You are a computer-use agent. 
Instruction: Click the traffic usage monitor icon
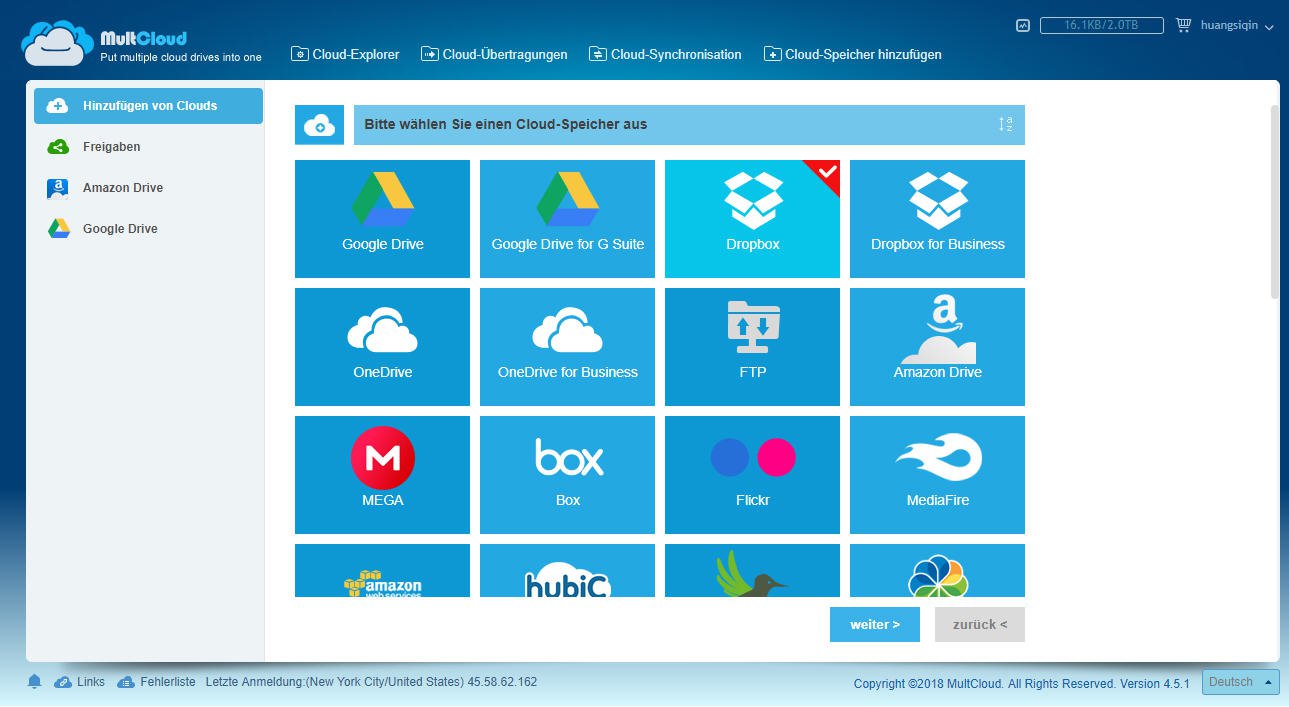(x=1022, y=26)
